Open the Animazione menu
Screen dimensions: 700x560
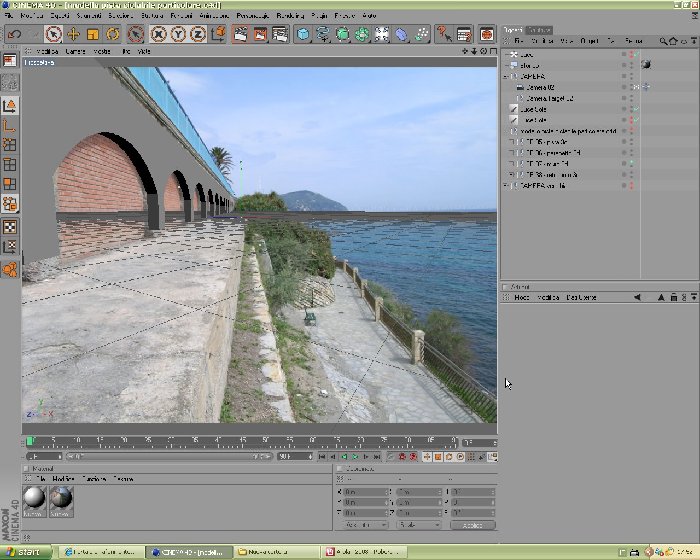click(214, 16)
